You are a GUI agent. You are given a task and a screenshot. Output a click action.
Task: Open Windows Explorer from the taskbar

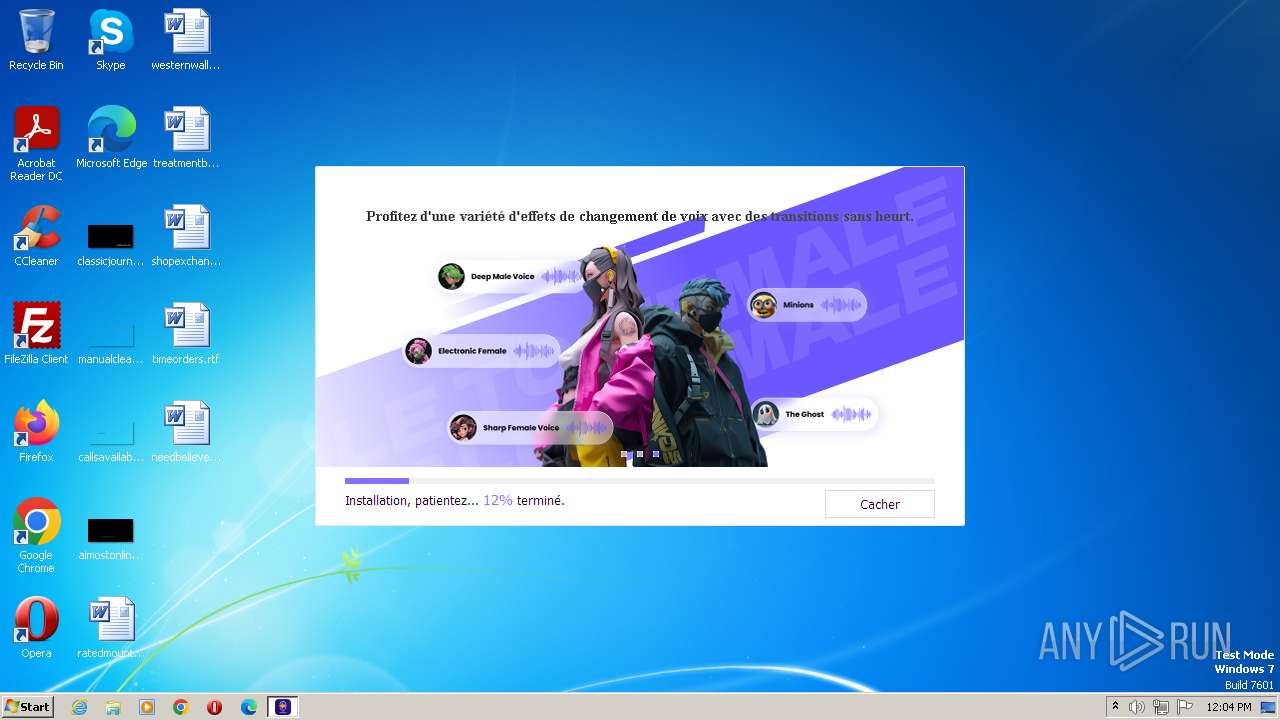113,707
